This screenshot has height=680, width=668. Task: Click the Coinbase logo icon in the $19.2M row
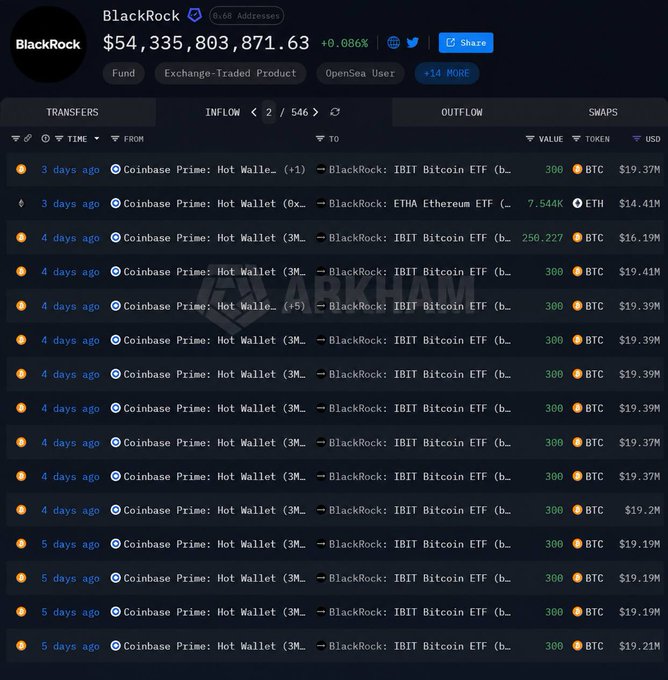click(115, 510)
